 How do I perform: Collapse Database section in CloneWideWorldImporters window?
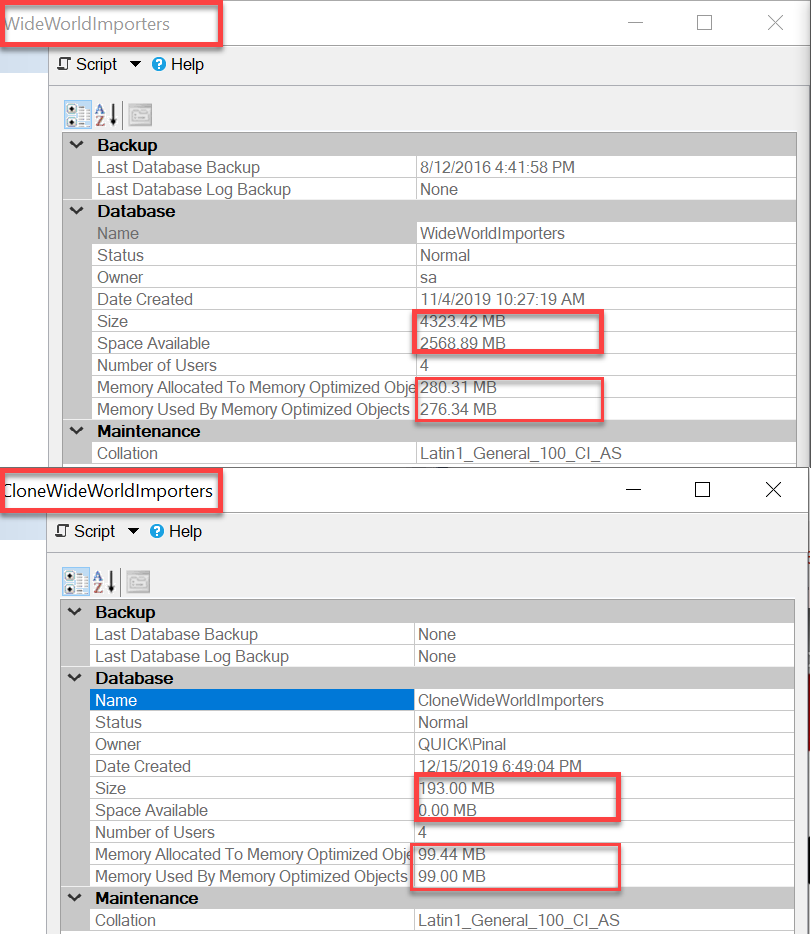click(x=75, y=678)
